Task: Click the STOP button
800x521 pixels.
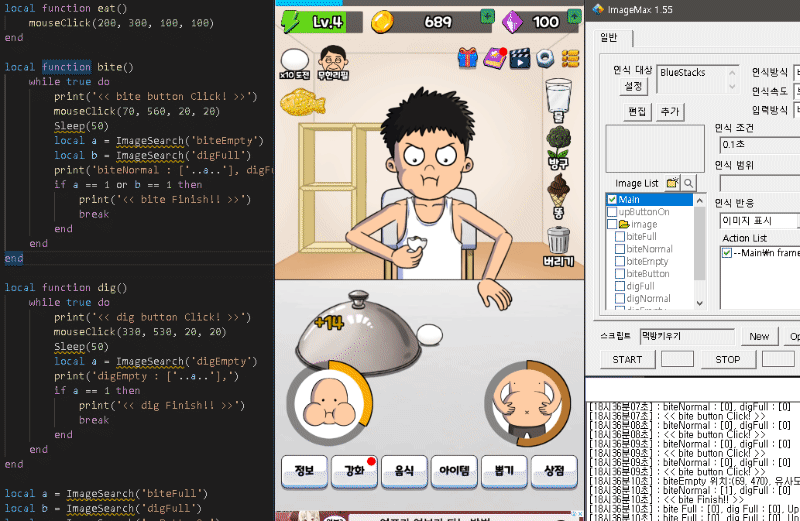Action: tap(728, 360)
